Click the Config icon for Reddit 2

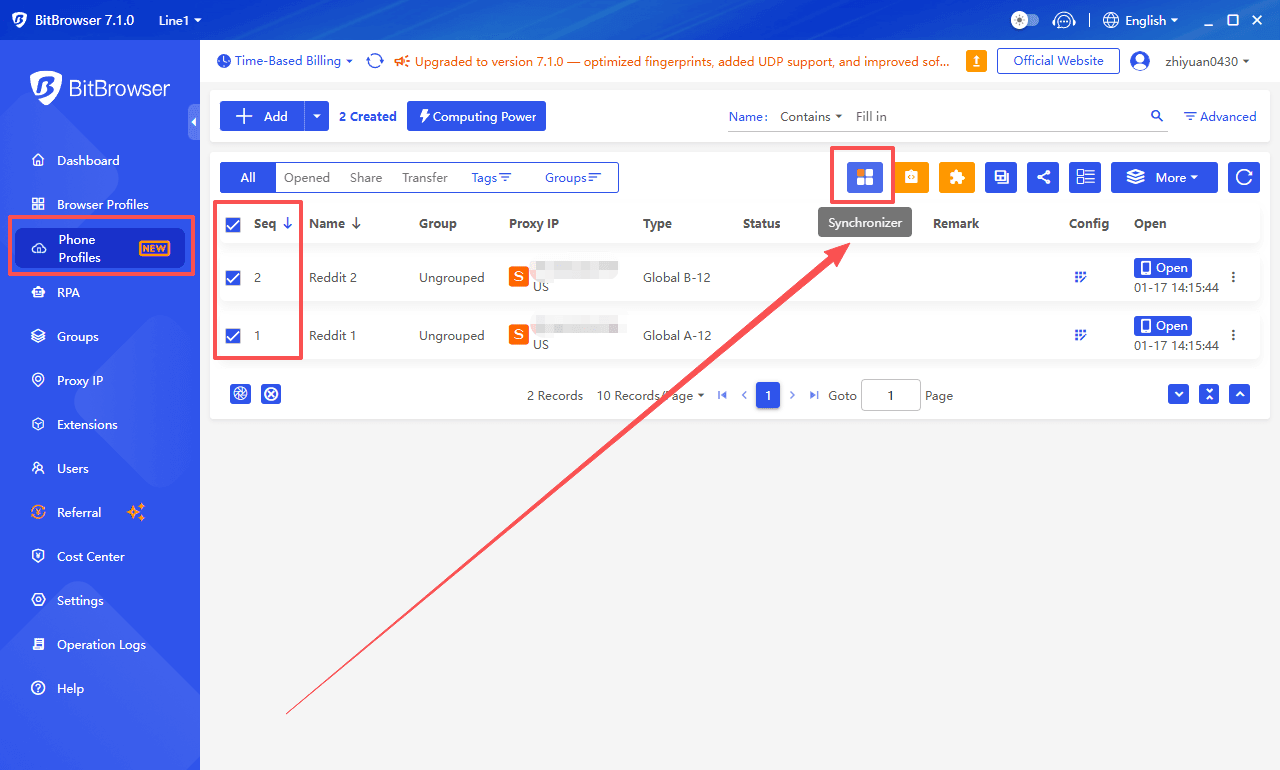coord(1081,277)
